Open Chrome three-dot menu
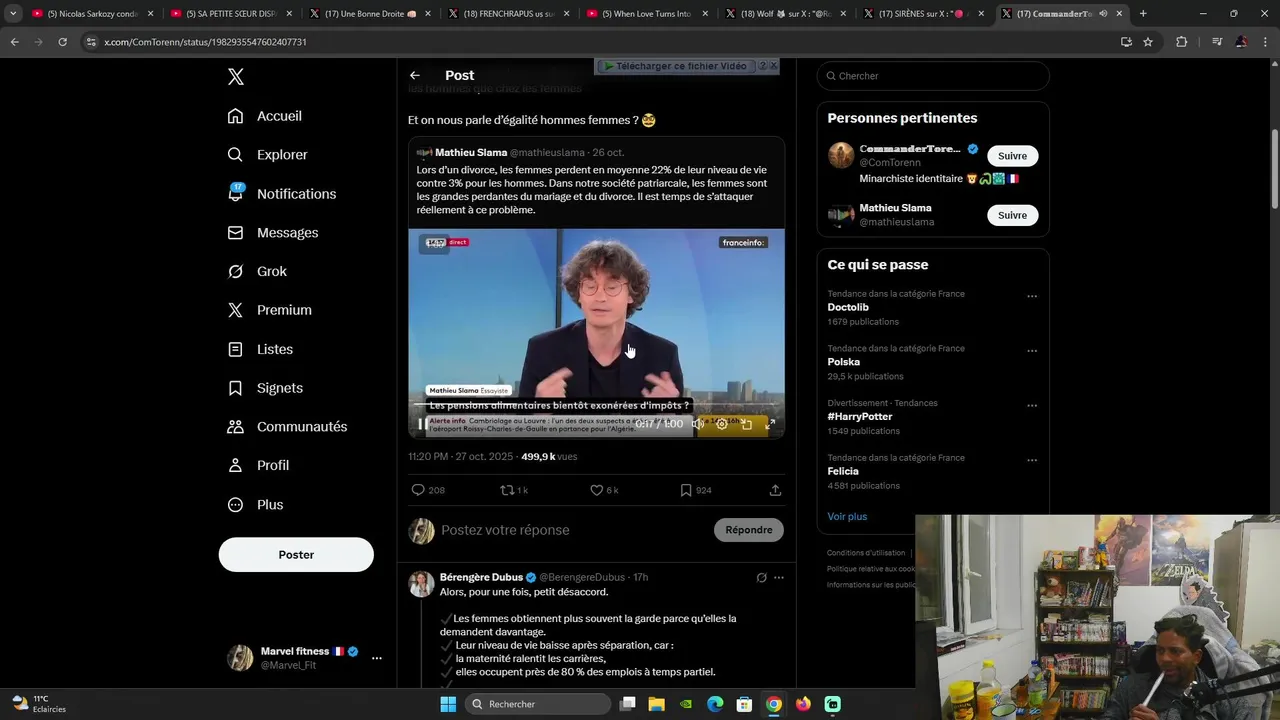 point(1264,42)
